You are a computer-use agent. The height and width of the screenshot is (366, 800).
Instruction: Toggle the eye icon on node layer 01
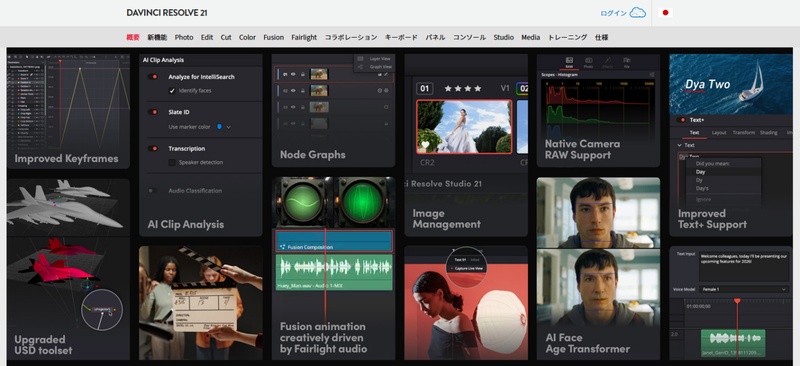(293, 75)
